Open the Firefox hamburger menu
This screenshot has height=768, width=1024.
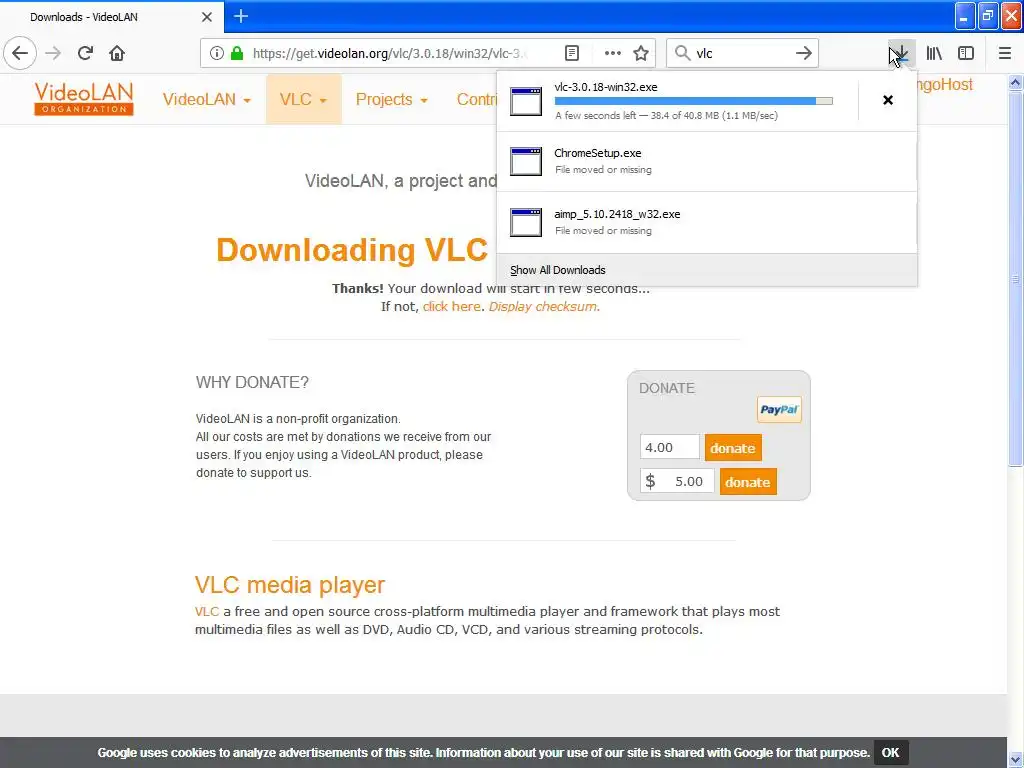click(1005, 53)
